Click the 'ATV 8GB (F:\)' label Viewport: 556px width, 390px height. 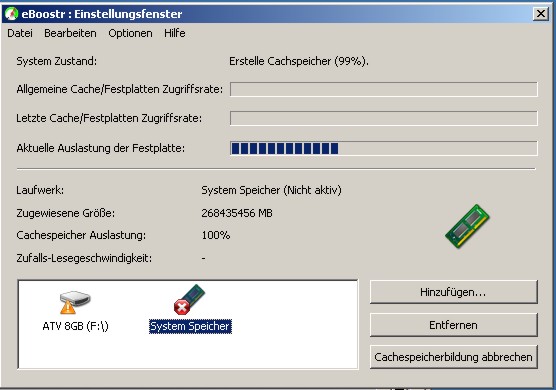[75, 326]
